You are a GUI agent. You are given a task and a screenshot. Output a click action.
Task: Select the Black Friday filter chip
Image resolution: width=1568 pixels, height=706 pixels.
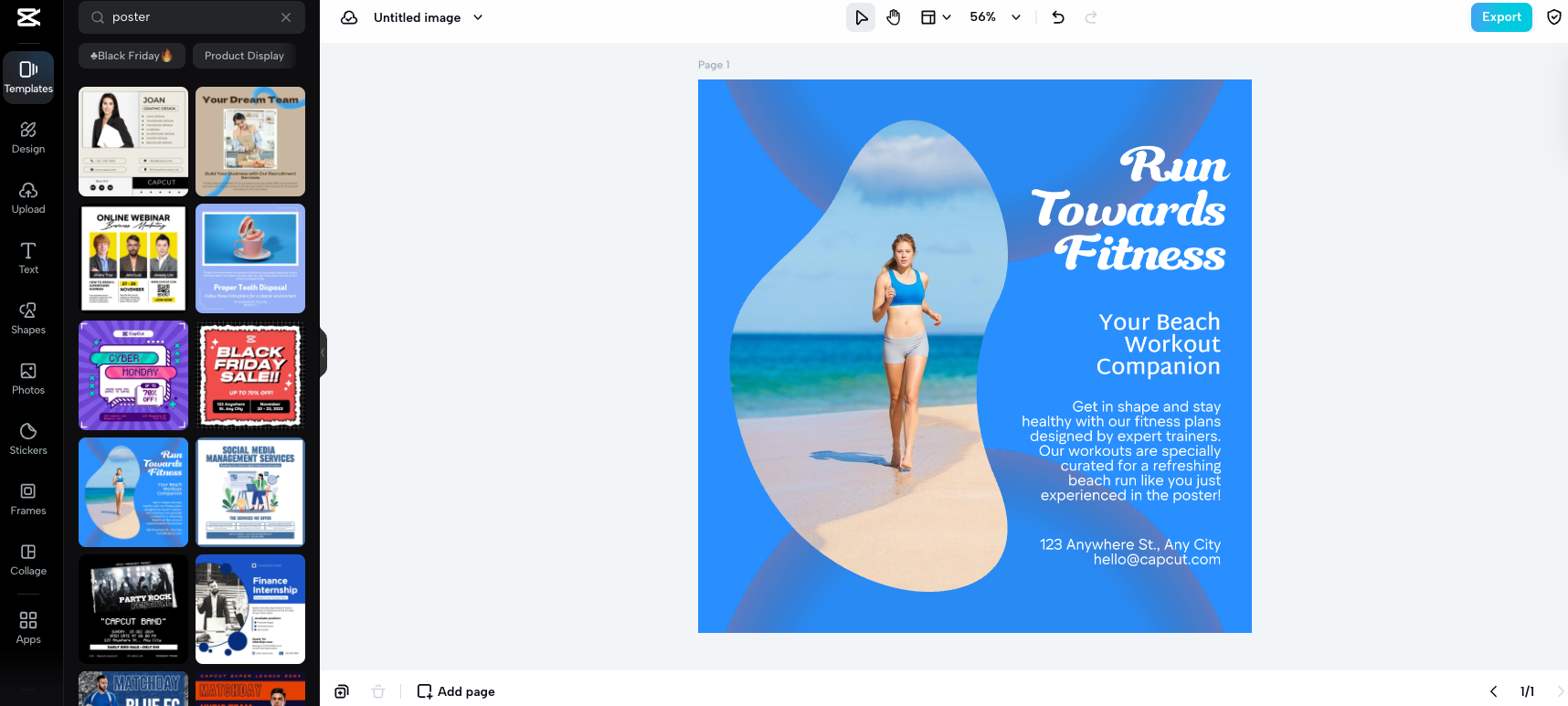(132, 56)
